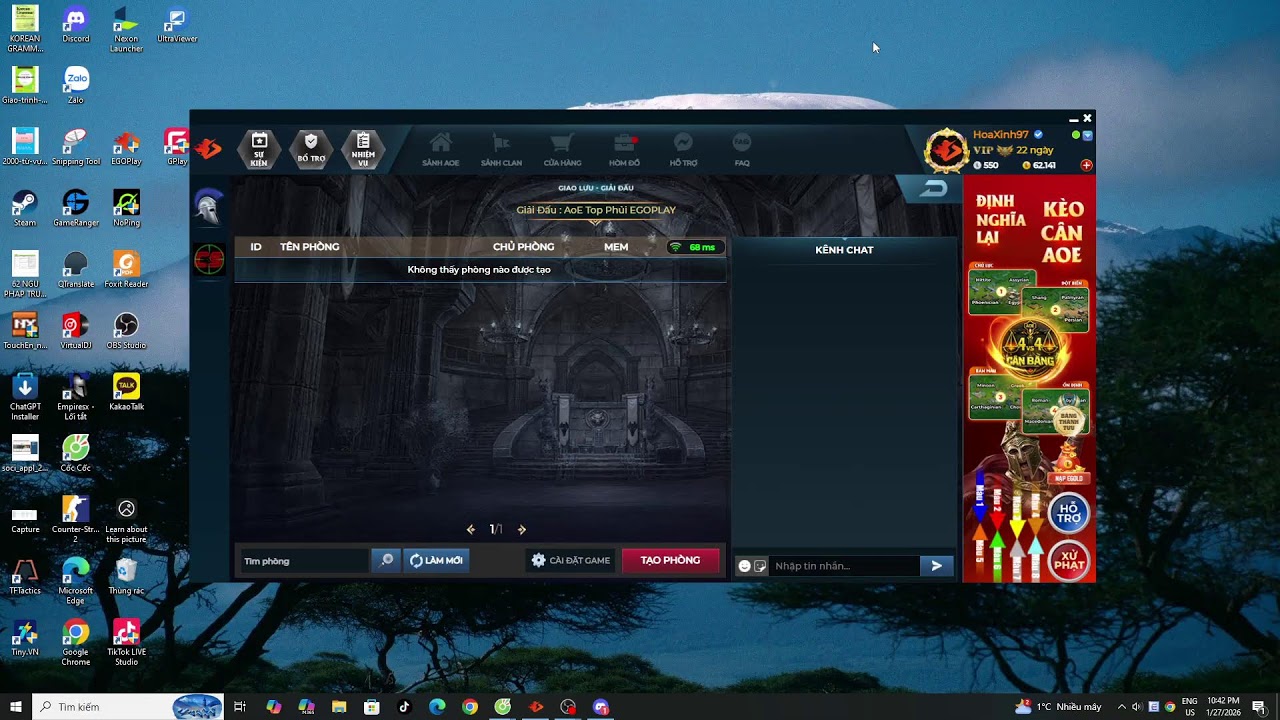The width and height of the screenshot is (1280, 720).
Task: Open the Thùng rác recycle bin
Action: (x=126, y=576)
